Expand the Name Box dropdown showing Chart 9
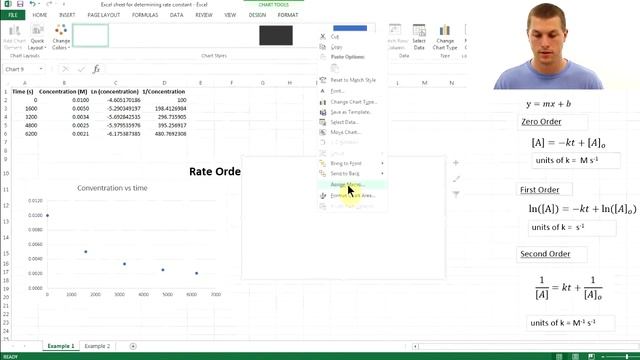The height and width of the screenshot is (360, 640). 41,69
